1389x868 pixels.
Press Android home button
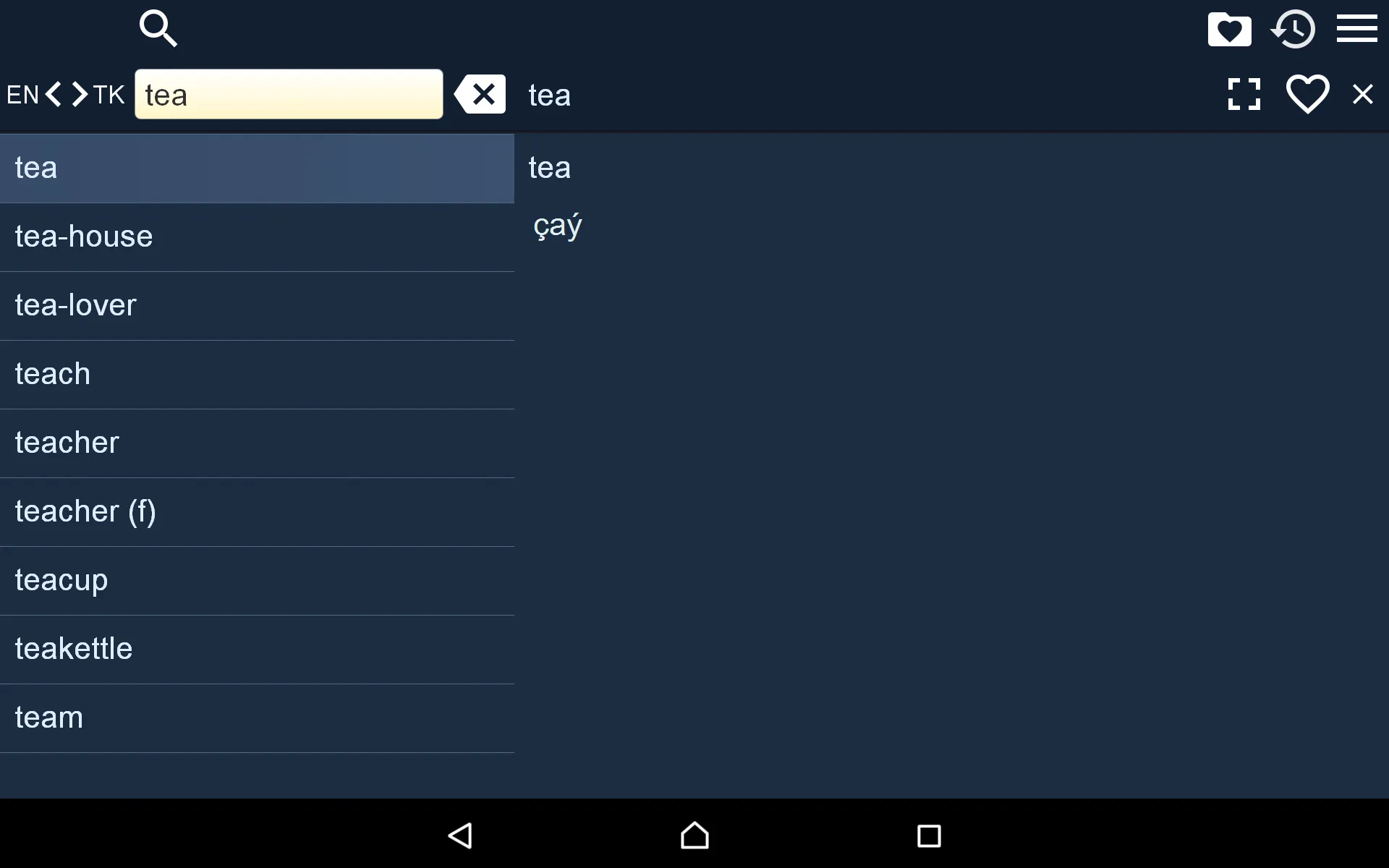click(x=694, y=835)
